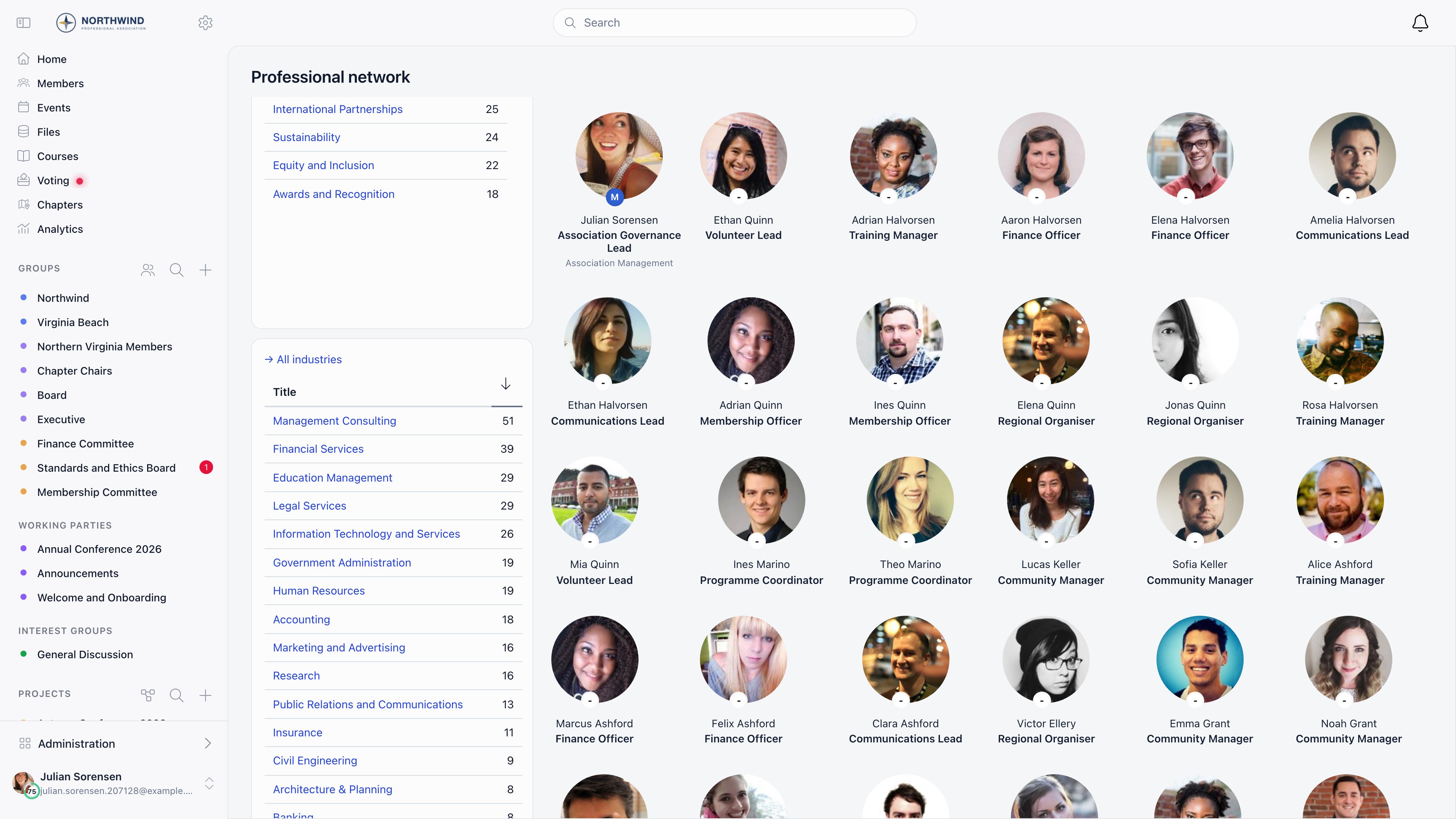The image size is (1456, 819).
Task: Click the Home sidebar icon
Action: [x=23, y=59]
